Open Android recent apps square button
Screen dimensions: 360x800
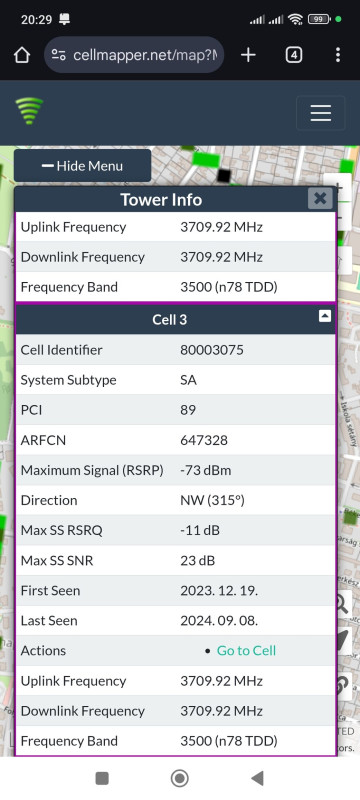point(102,778)
